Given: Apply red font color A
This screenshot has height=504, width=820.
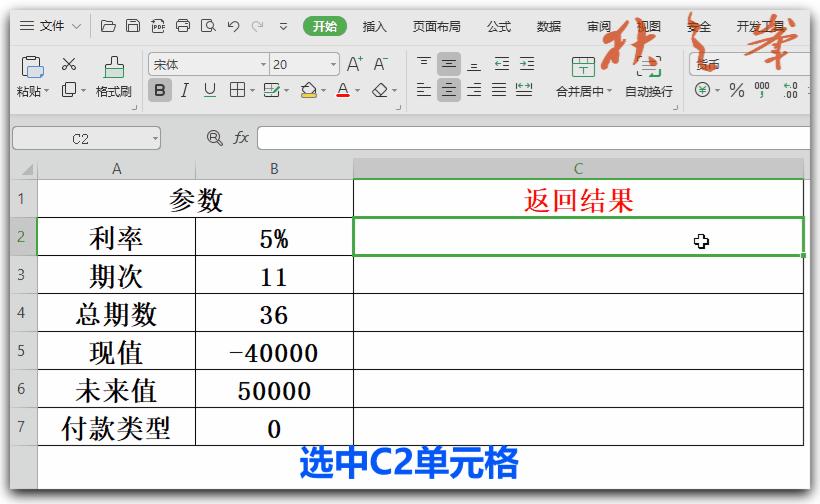Looking at the screenshot, I should pos(343,90).
